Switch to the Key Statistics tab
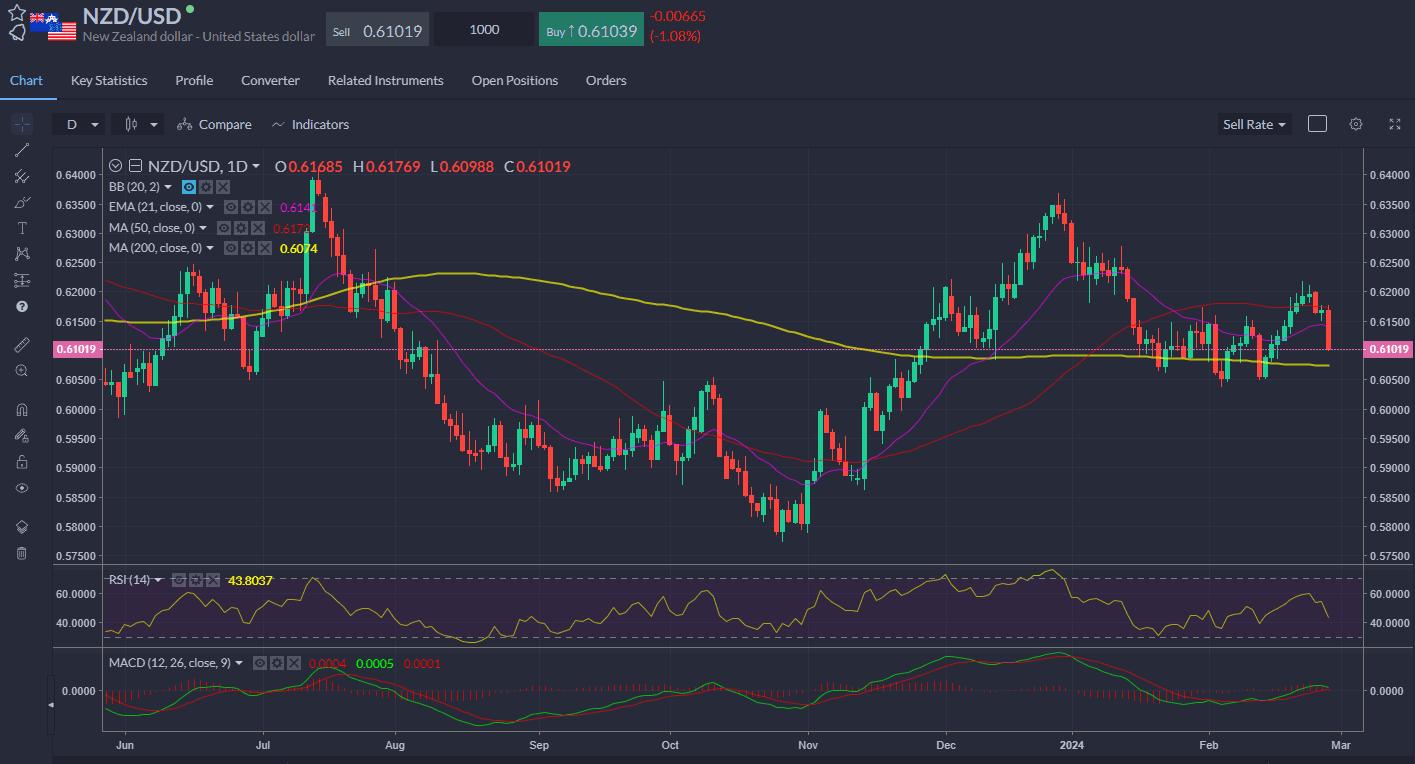This screenshot has height=764, width=1415. (109, 80)
